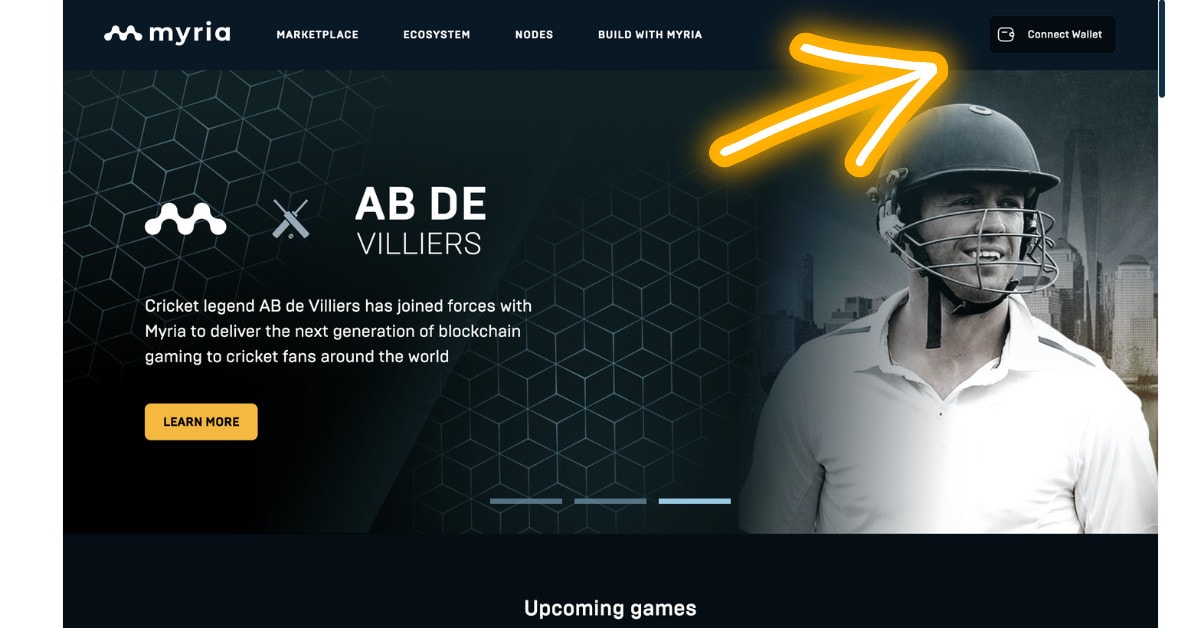
Task: Click the Upcoming games heading
Action: tap(610, 608)
